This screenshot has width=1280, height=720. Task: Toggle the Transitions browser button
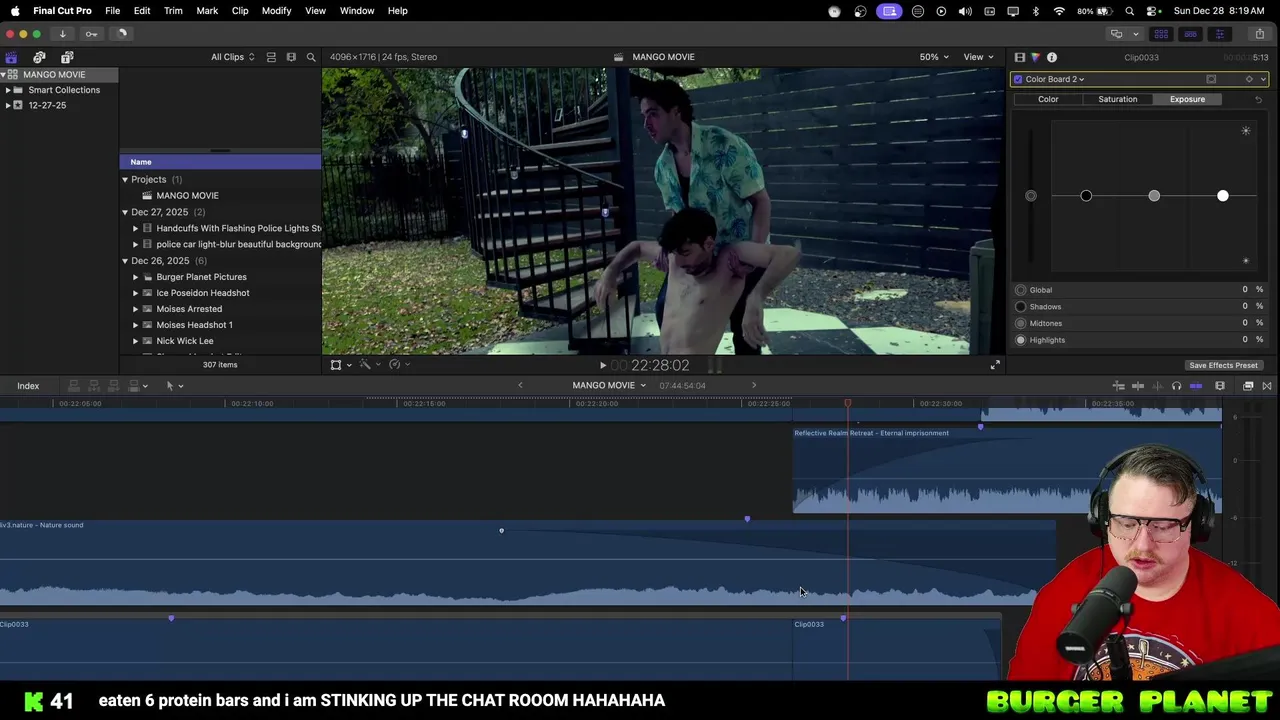pyautogui.click(x=1267, y=386)
